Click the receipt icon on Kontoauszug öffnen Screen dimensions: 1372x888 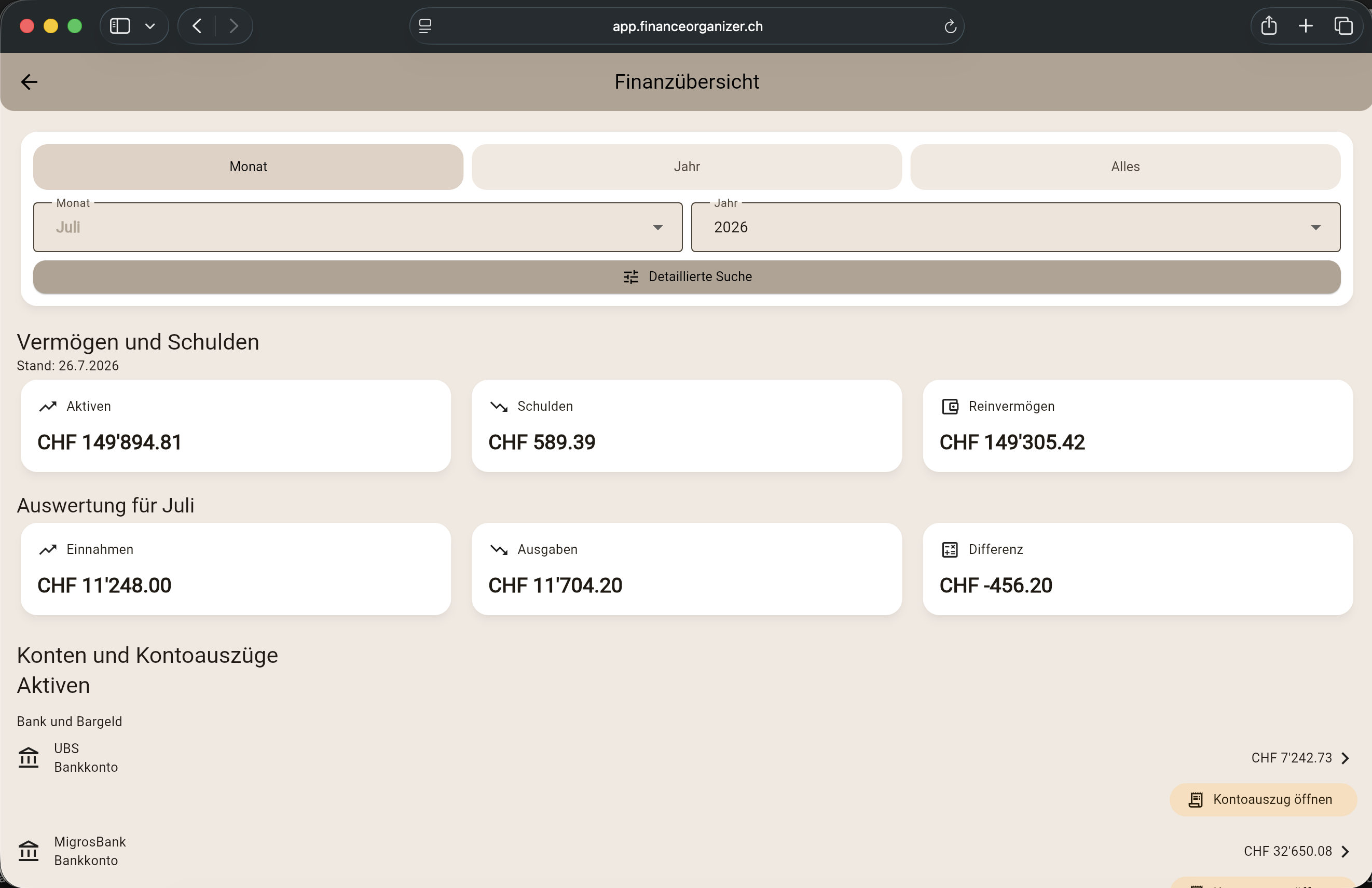1196,800
